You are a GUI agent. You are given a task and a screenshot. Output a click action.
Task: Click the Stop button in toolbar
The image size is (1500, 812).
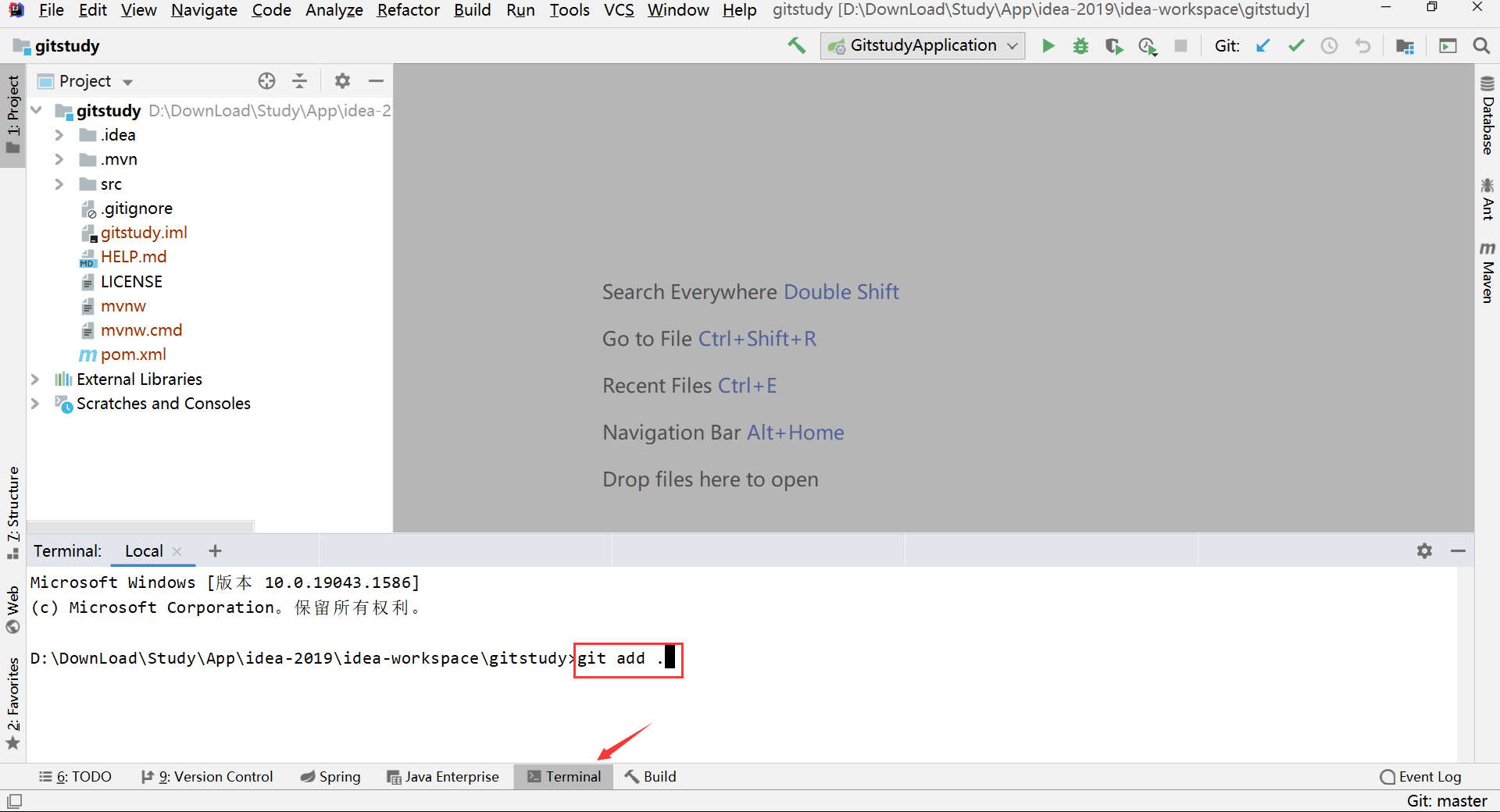[x=1181, y=46]
